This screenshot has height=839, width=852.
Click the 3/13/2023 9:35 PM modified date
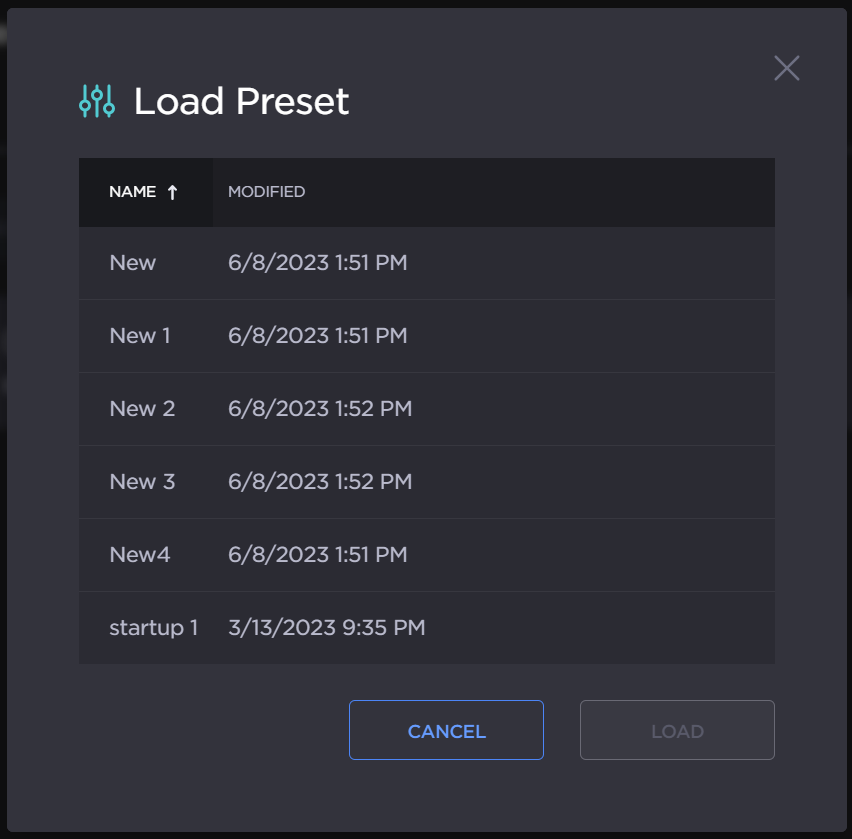[326, 628]
